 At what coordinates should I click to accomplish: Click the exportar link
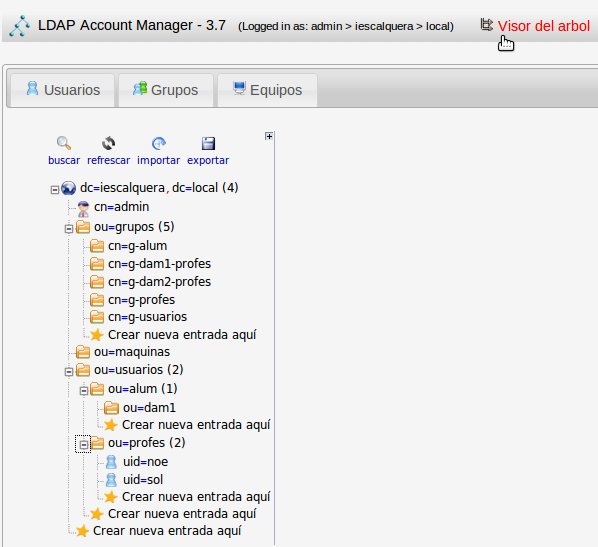(208, 160)
